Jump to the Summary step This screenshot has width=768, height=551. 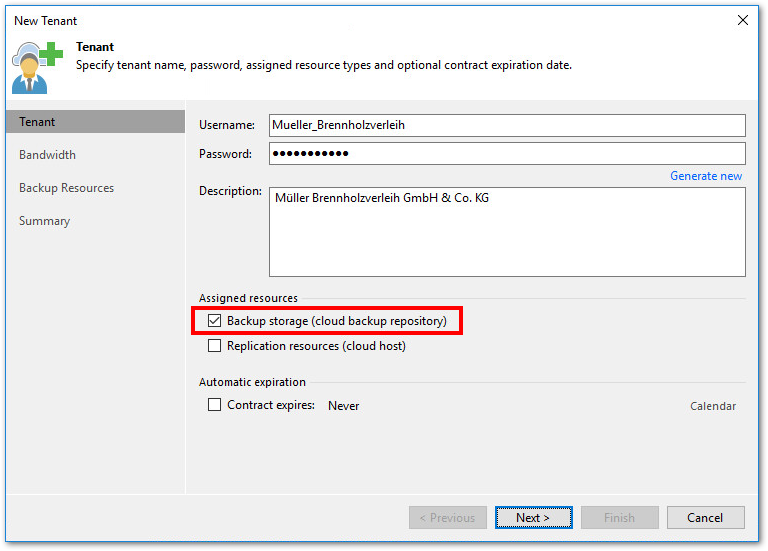point(44,221)
